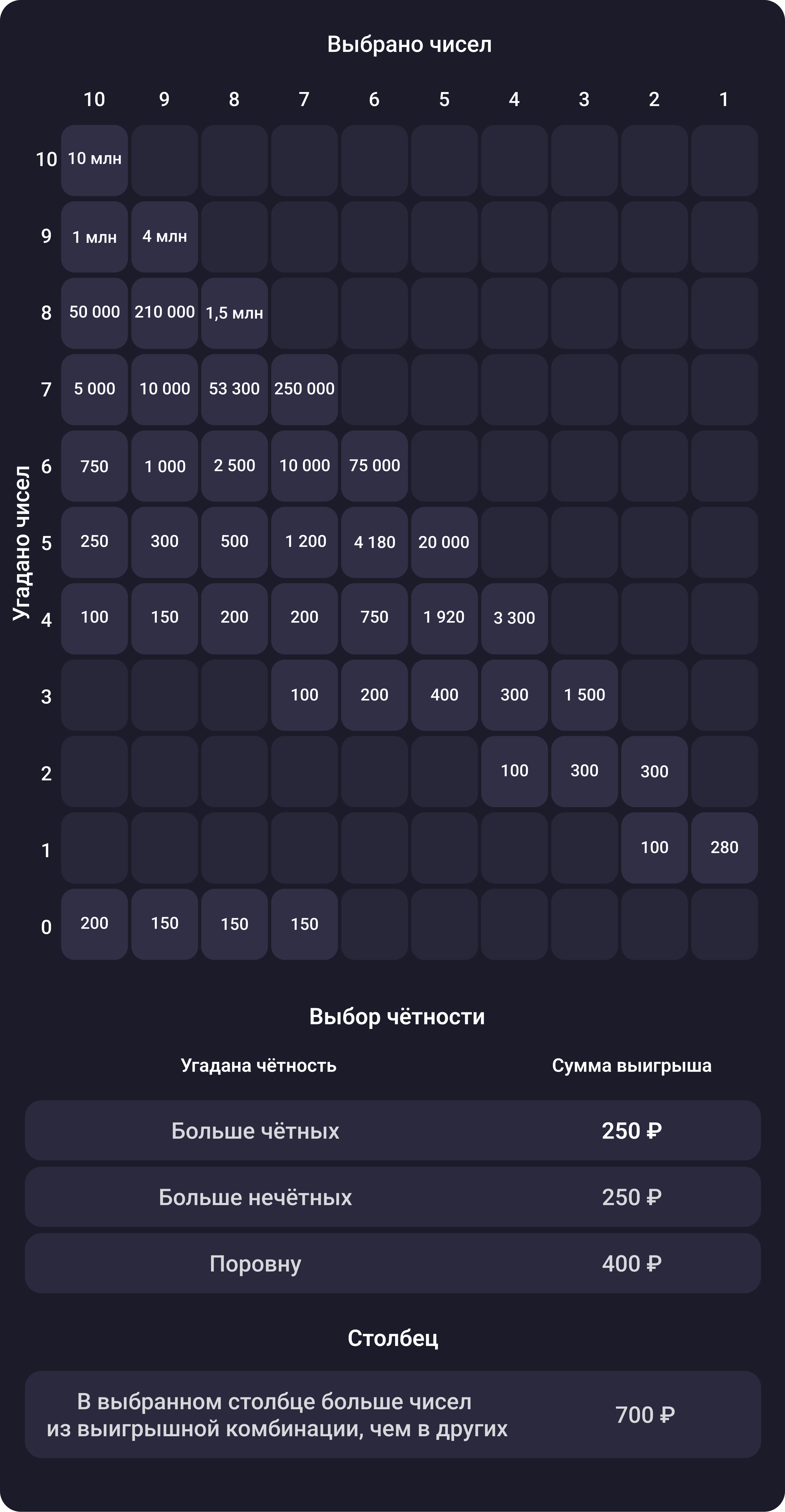The width and height of the screenshot is (785, 1512).
Task: Select the 250 000 prize cell
Action: pos(304,389)
